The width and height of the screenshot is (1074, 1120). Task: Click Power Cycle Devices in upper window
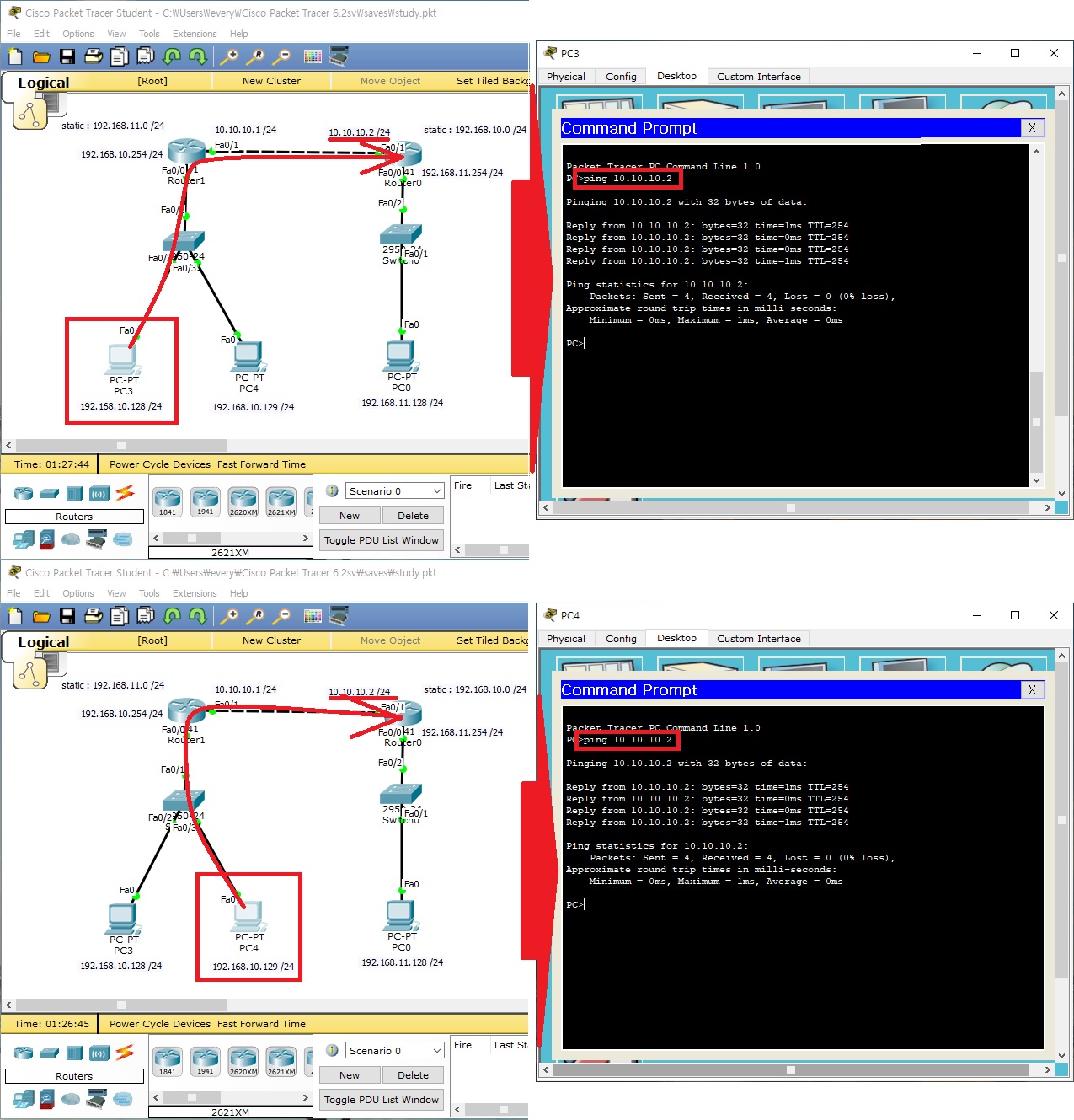click(160, 464)
